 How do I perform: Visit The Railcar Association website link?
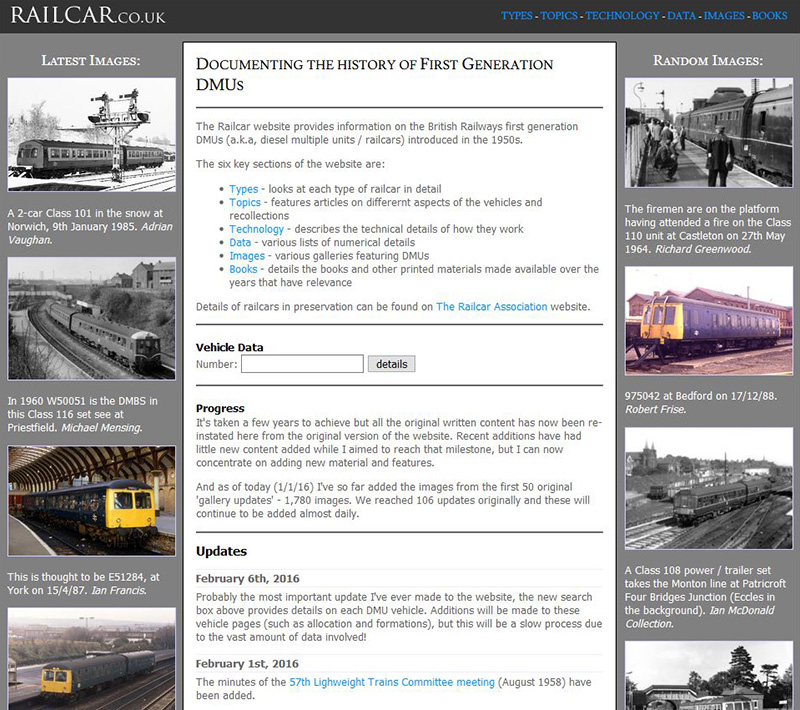[x=491, y=307]
